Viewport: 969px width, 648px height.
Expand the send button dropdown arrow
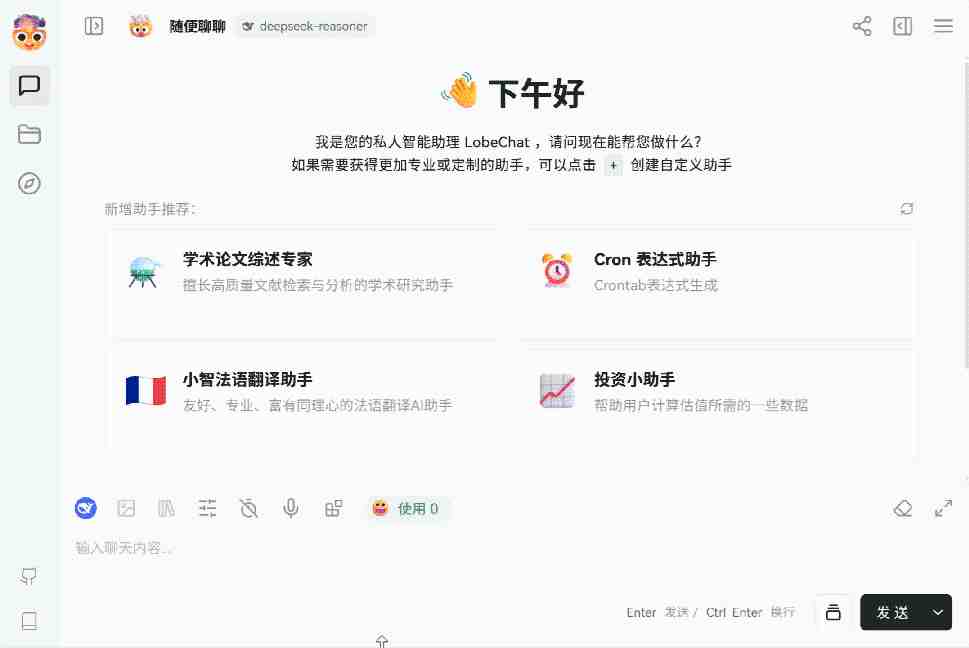(x=938, y=612)
